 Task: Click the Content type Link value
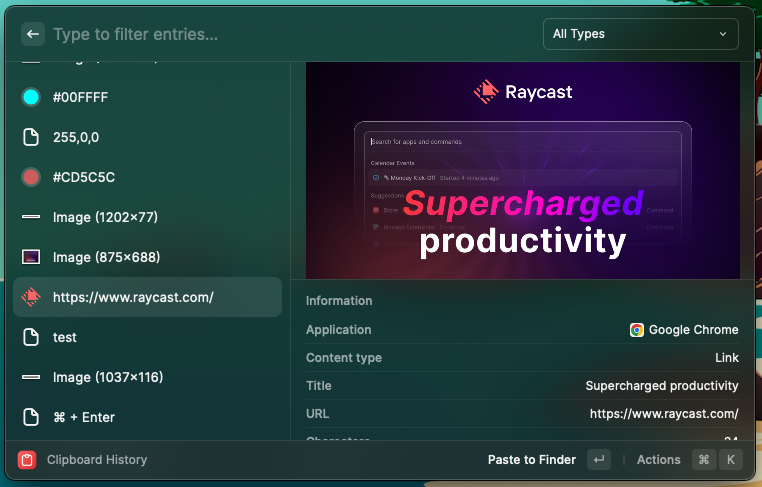click(727, 358)
